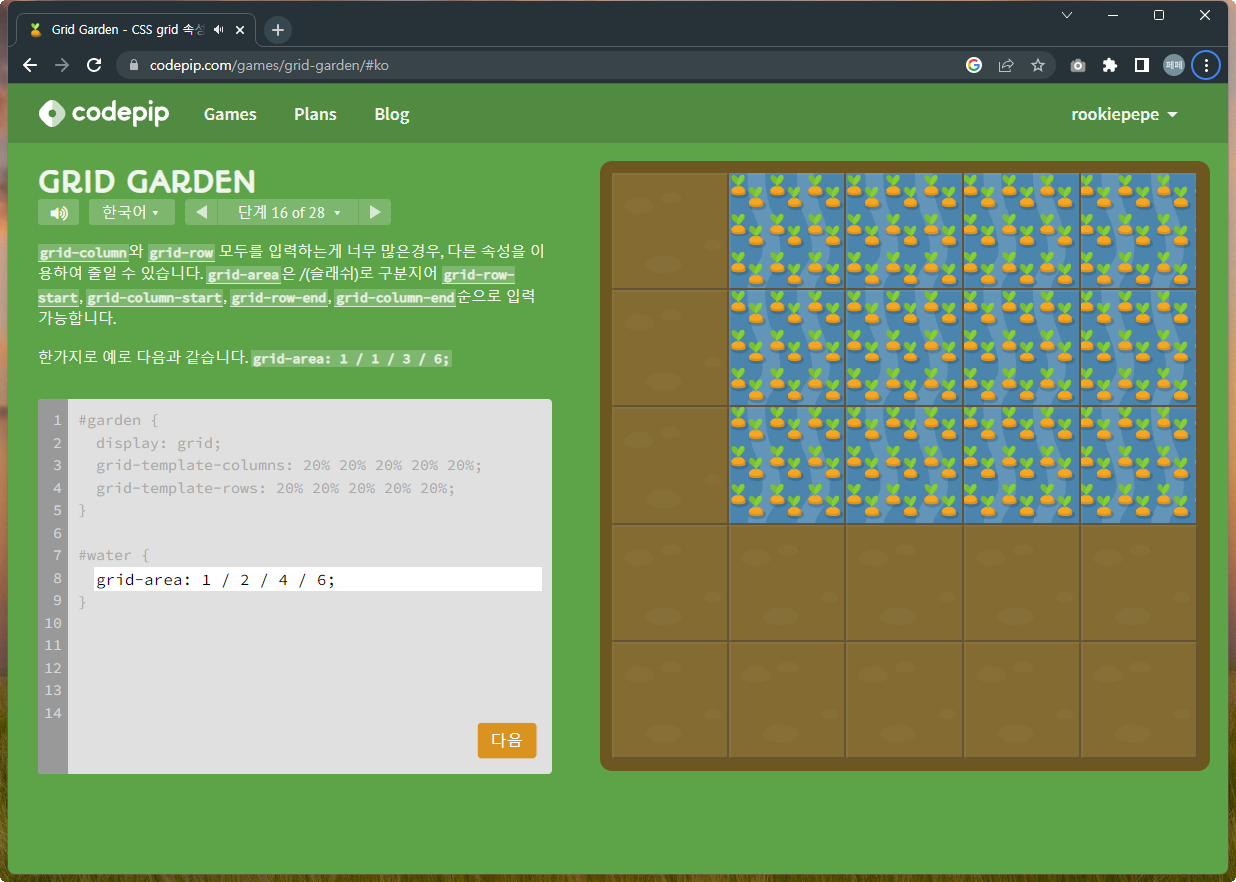This screenshot has height=882, width=1236.
Task: Click the browser back arrow
Action: (x=30, y=65)
